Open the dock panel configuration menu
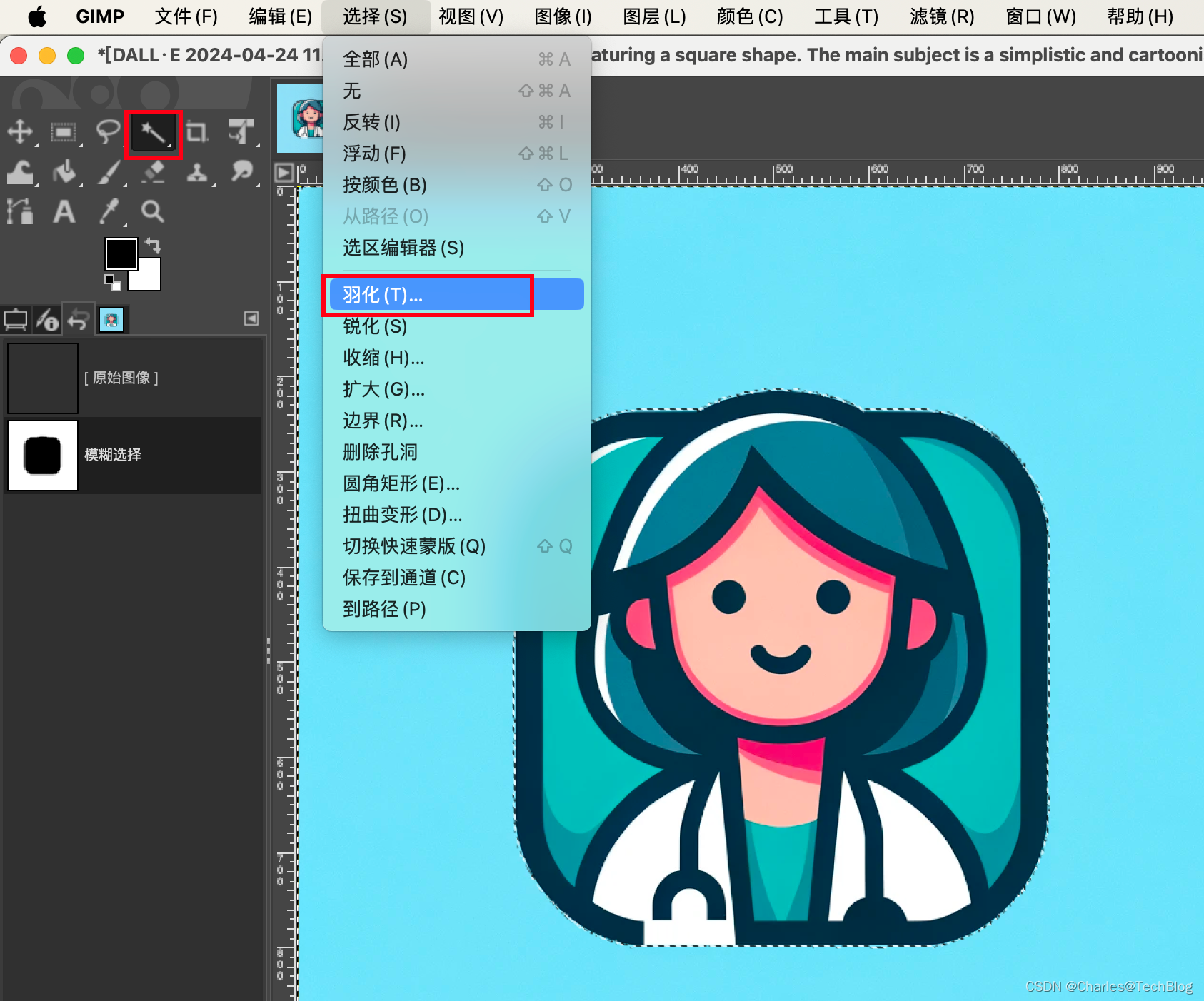Image resolution: width=1204 pixels, height=1001 pixels. (x=251, y=318)
